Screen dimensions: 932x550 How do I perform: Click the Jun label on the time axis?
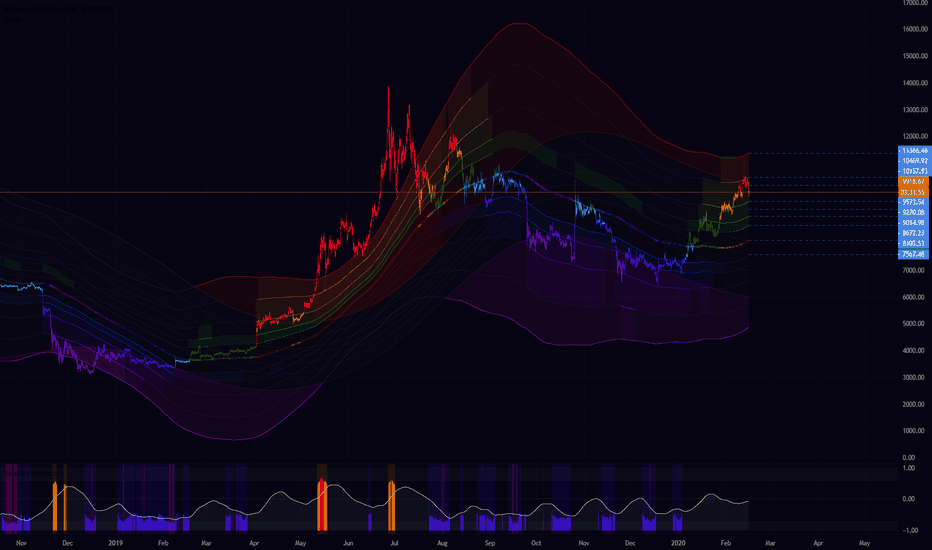[348, 543]
